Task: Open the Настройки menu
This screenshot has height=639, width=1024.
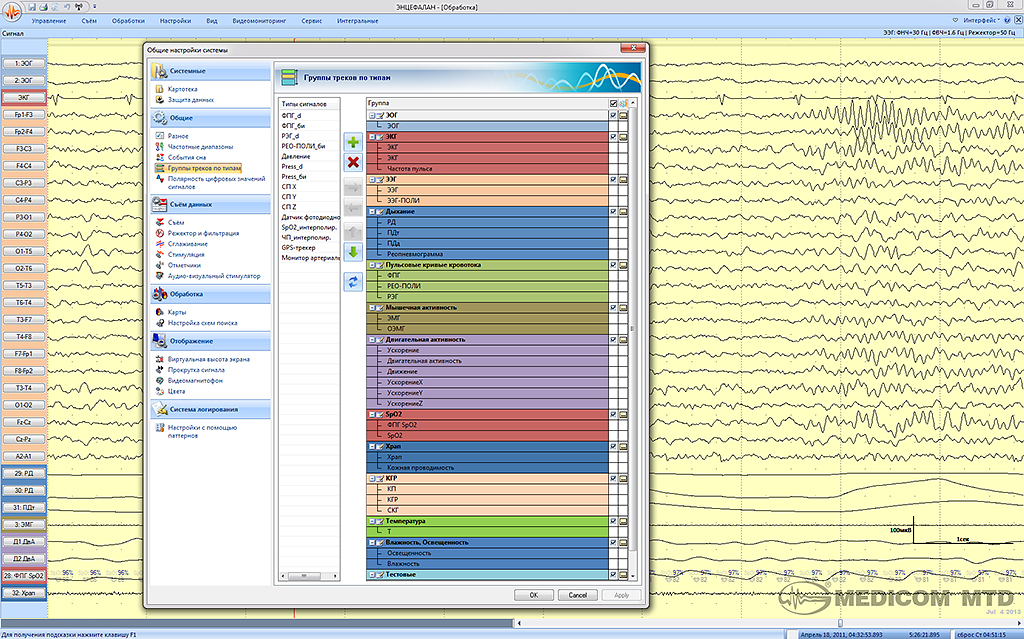Action: point(176,21)
